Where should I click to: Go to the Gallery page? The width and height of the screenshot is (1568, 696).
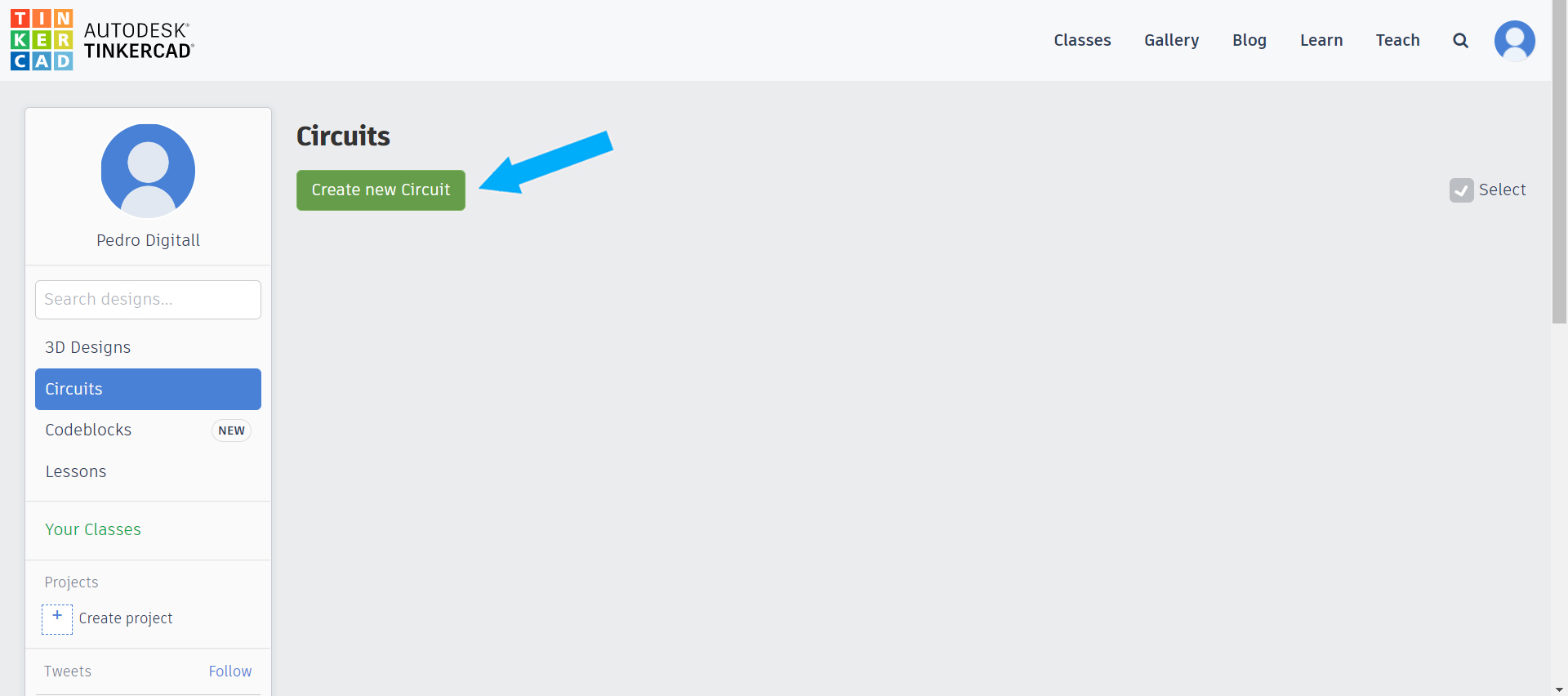pyautogui.click(x=1171, y=40)
